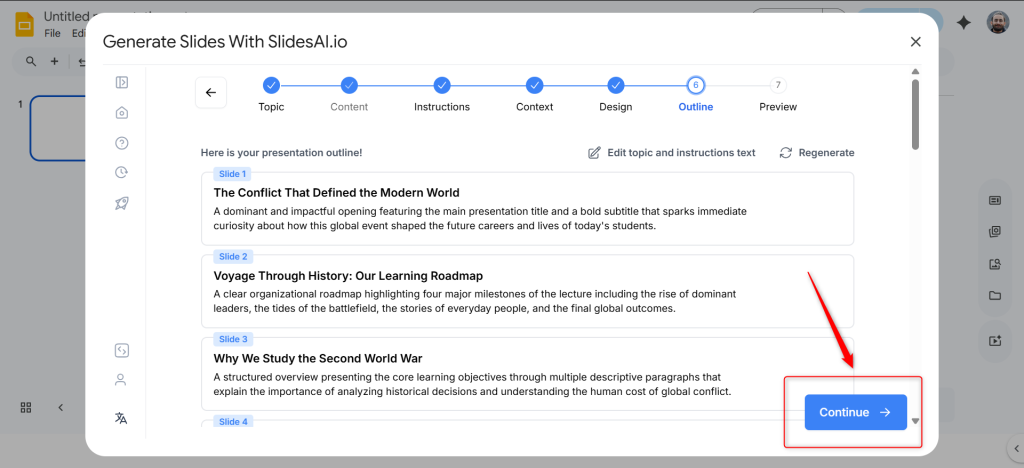This screenshot has height=468, width=1024.
Task: Click 'Here is your presentation outline!' text
Action: tap(281, 153)
